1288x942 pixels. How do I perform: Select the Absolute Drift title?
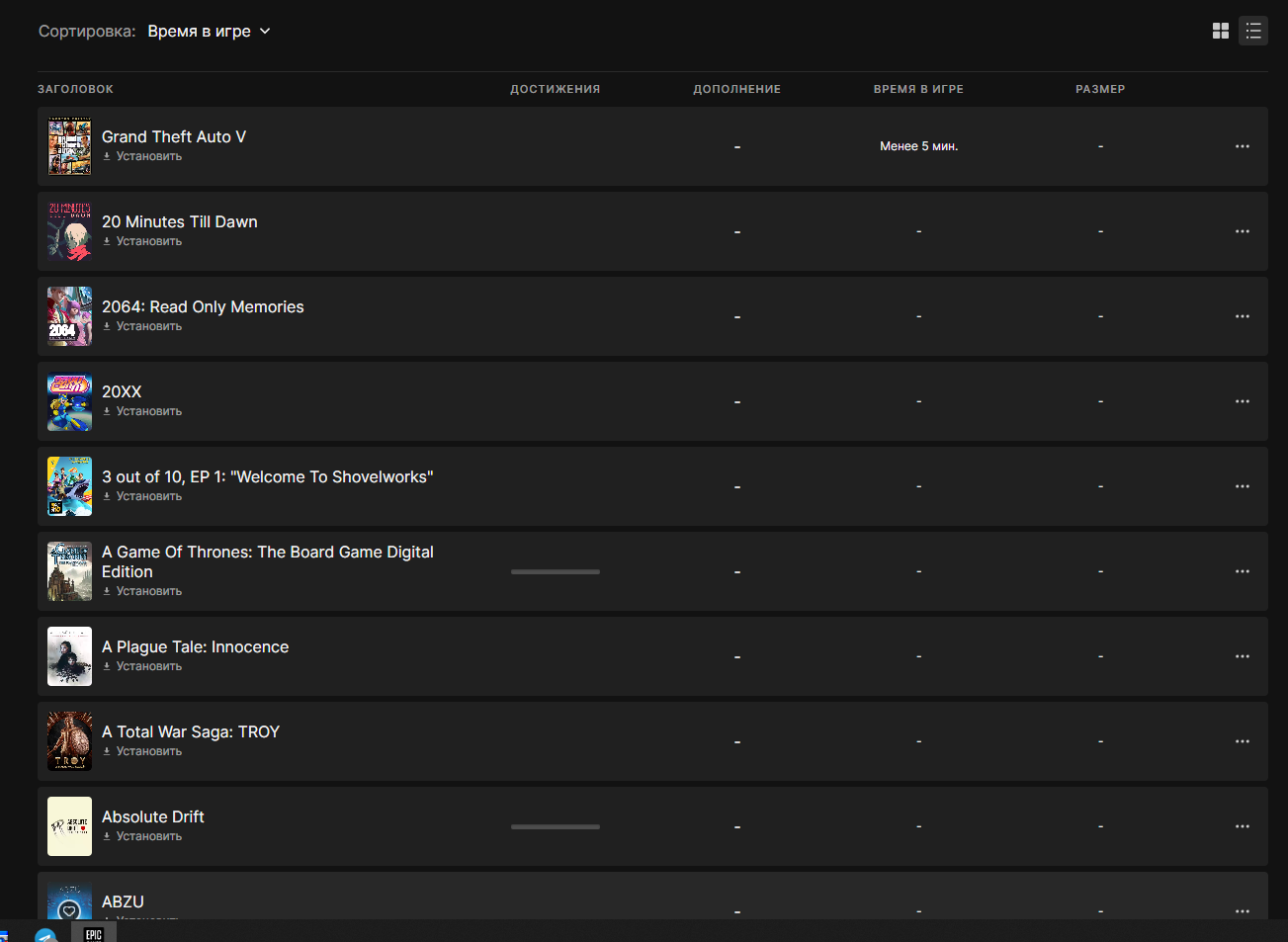coord(153,816)
